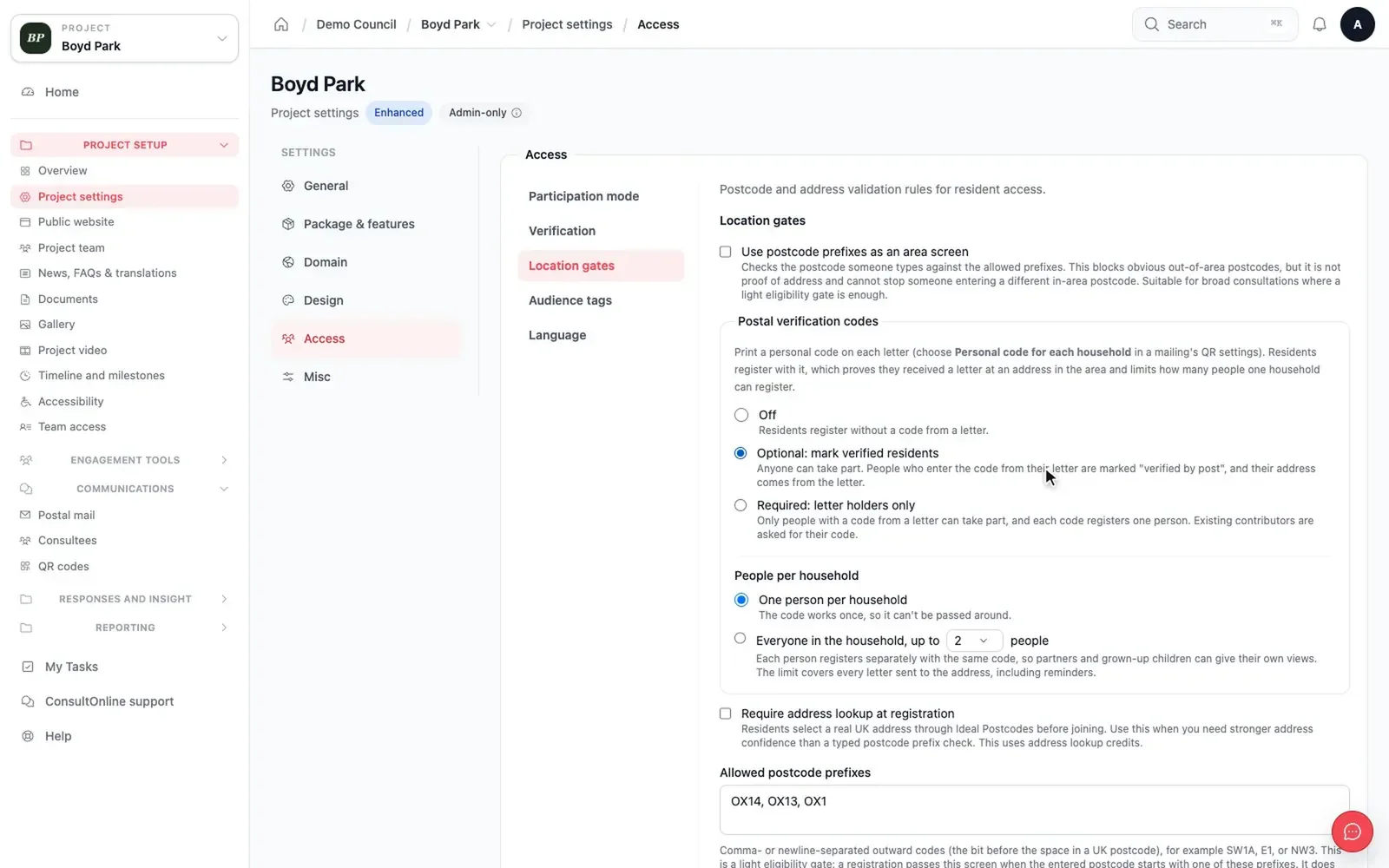Expand the Reporting section

point(124,628)
